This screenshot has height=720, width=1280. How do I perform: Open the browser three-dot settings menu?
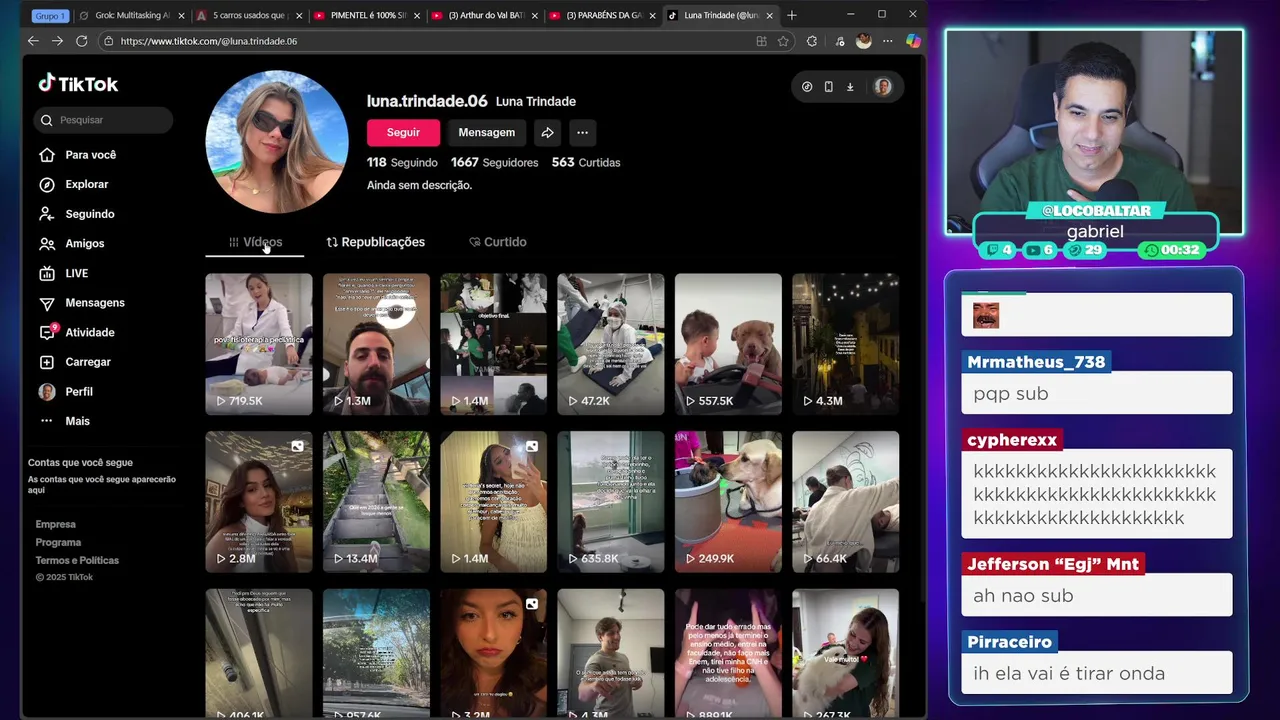[x=887, y=41]
